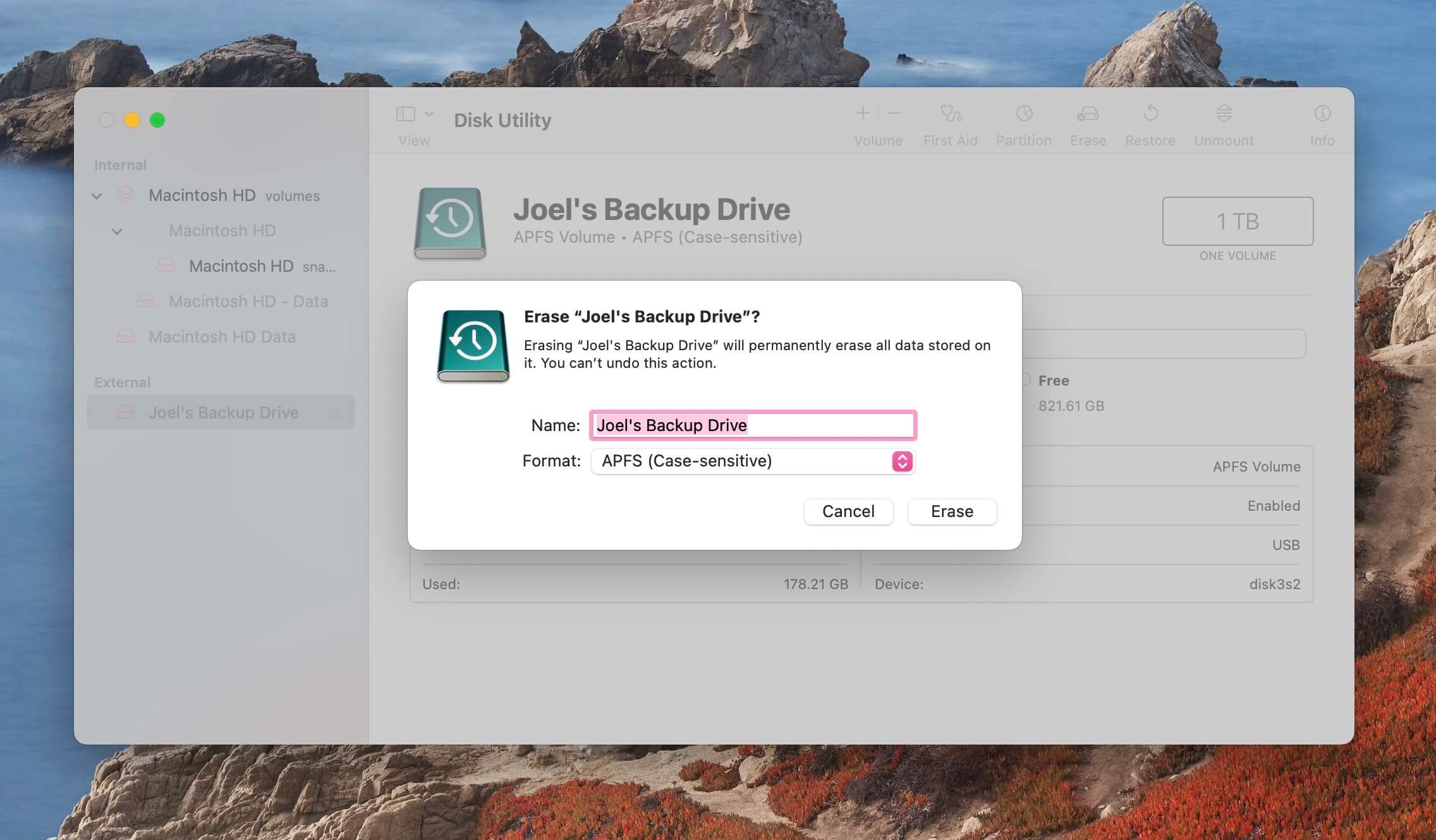Click the Internal sidebar section header

click(120, 165)
